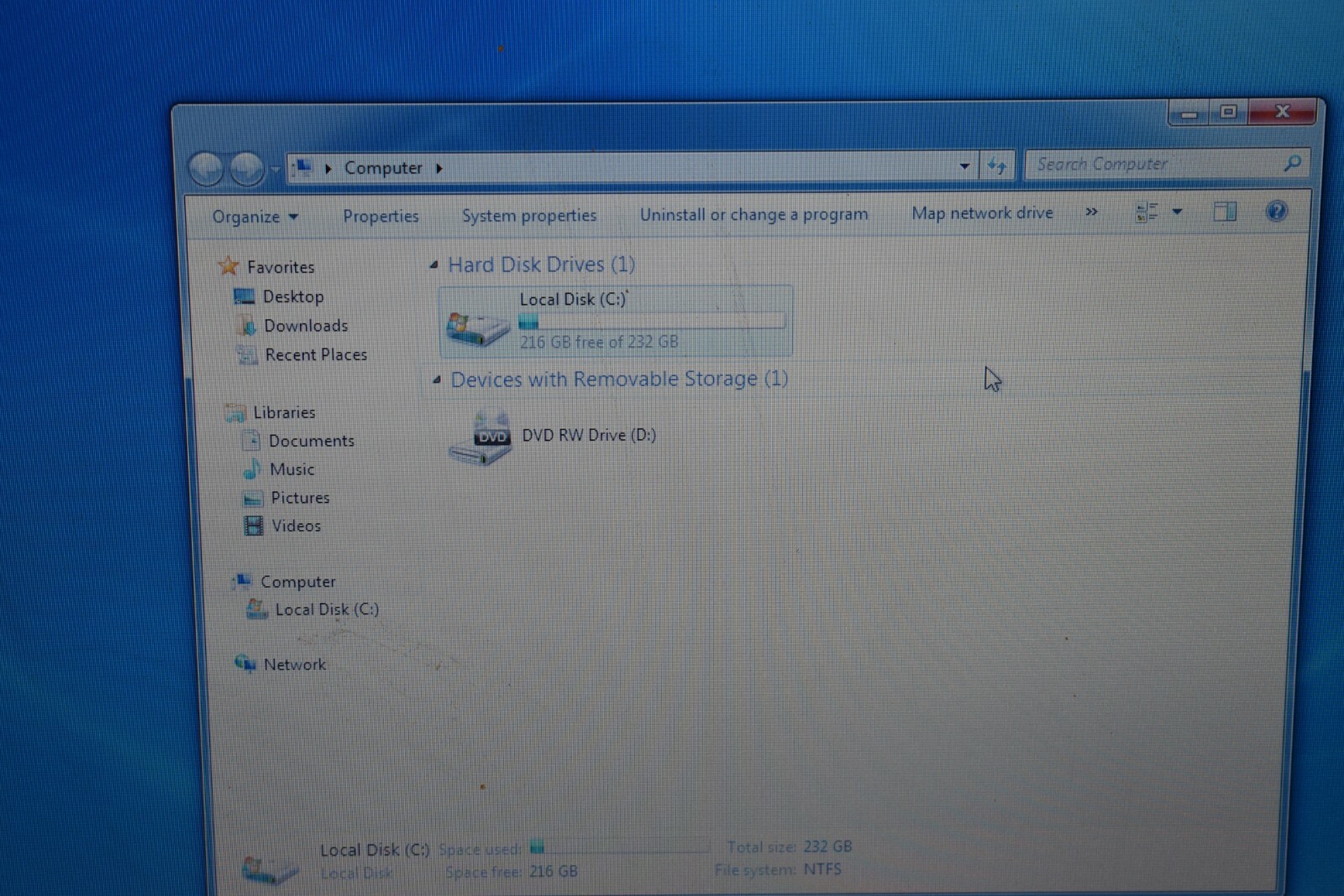1344x896 pixels.
Task: Open the address bar history dropdown
Action: click(964, 166)
